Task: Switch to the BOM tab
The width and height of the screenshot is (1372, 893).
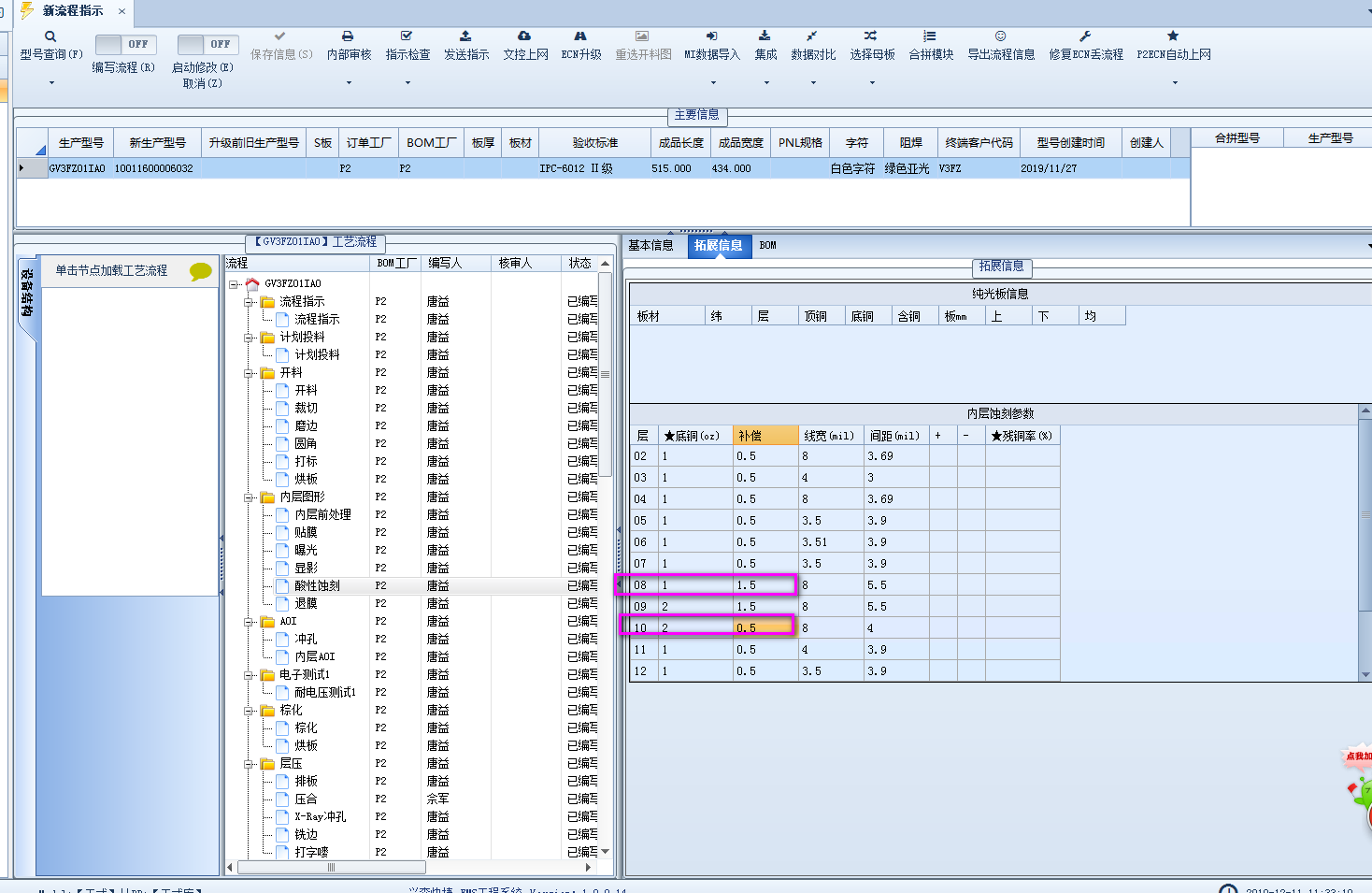Action: point(767,246)
